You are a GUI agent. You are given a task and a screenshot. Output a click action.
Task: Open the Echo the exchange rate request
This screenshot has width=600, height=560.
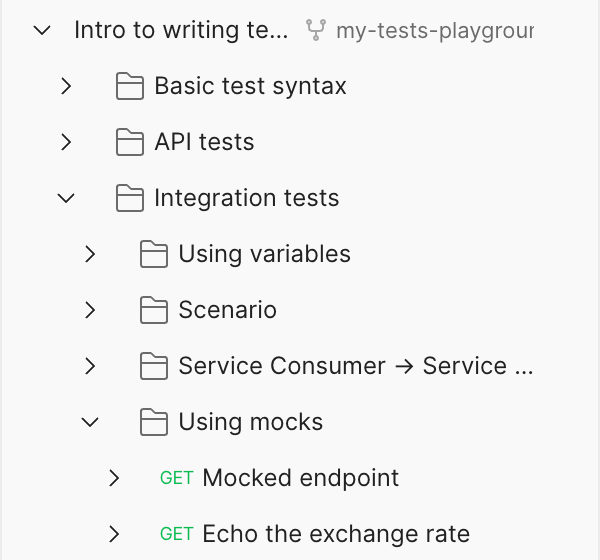pyautogui.click(x=335, y=534)
